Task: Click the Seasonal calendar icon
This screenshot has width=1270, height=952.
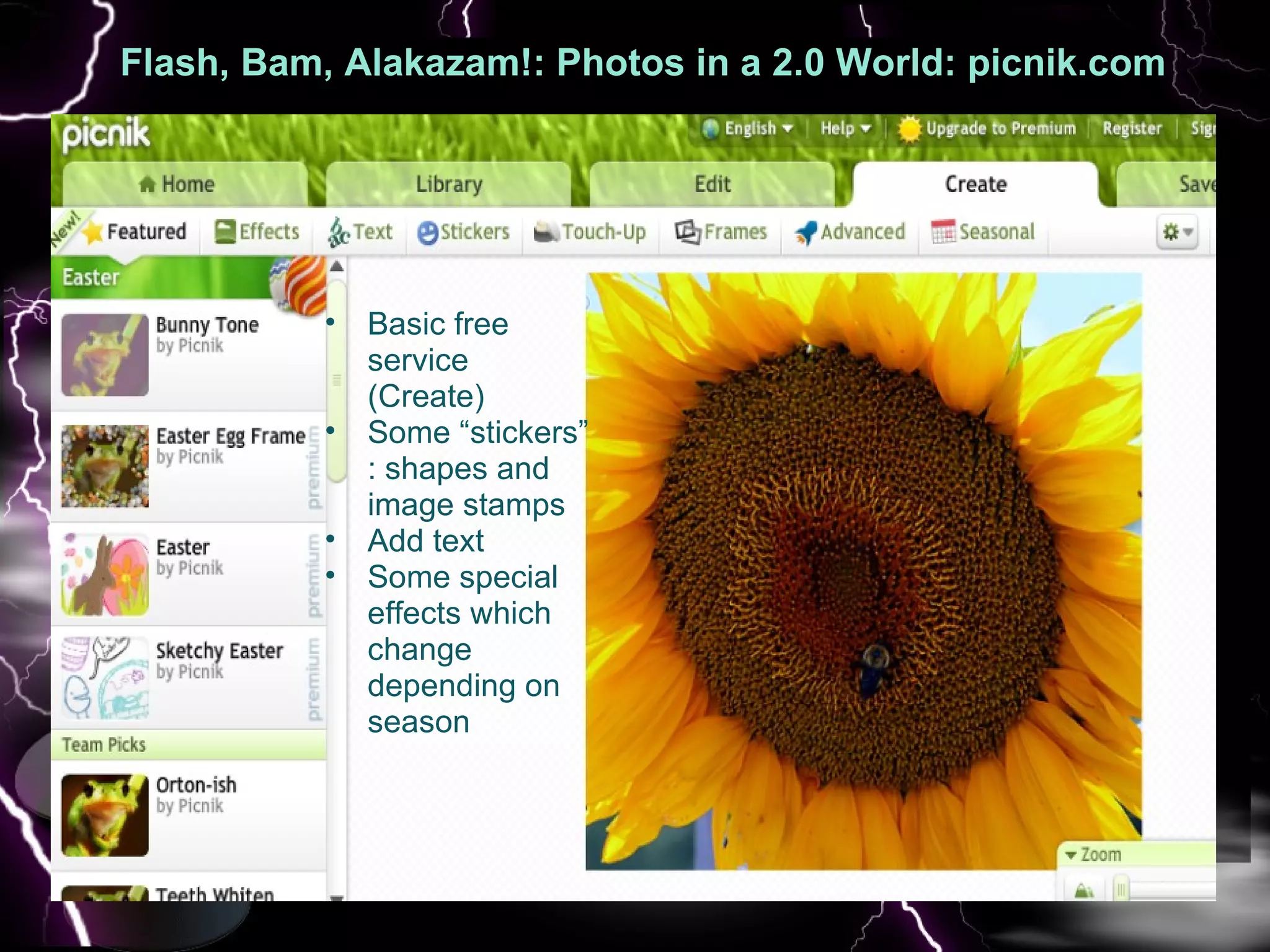Action: pyautogui.click(x=944, y=232)
